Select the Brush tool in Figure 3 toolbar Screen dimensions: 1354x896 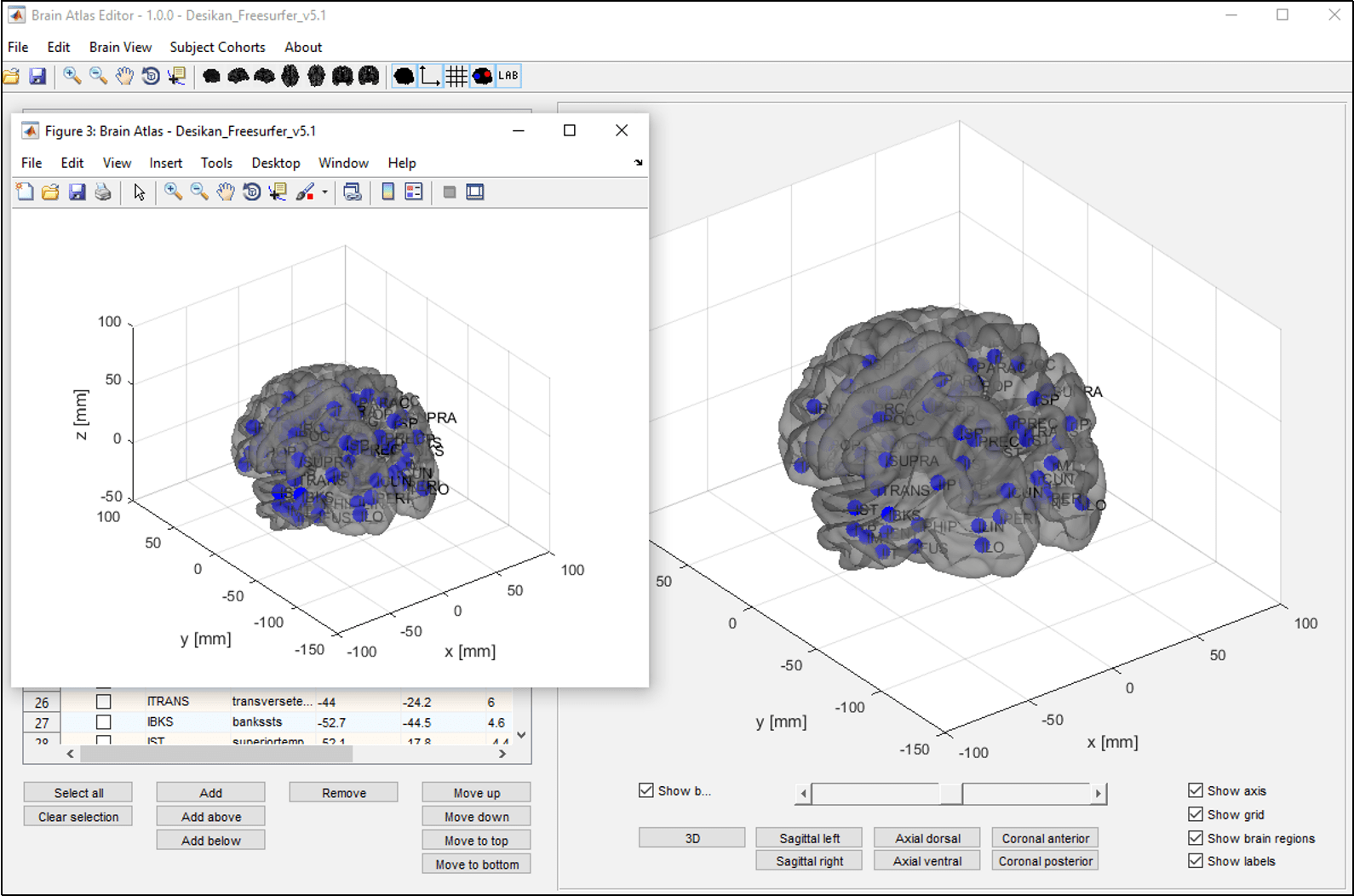click(305, 192)
